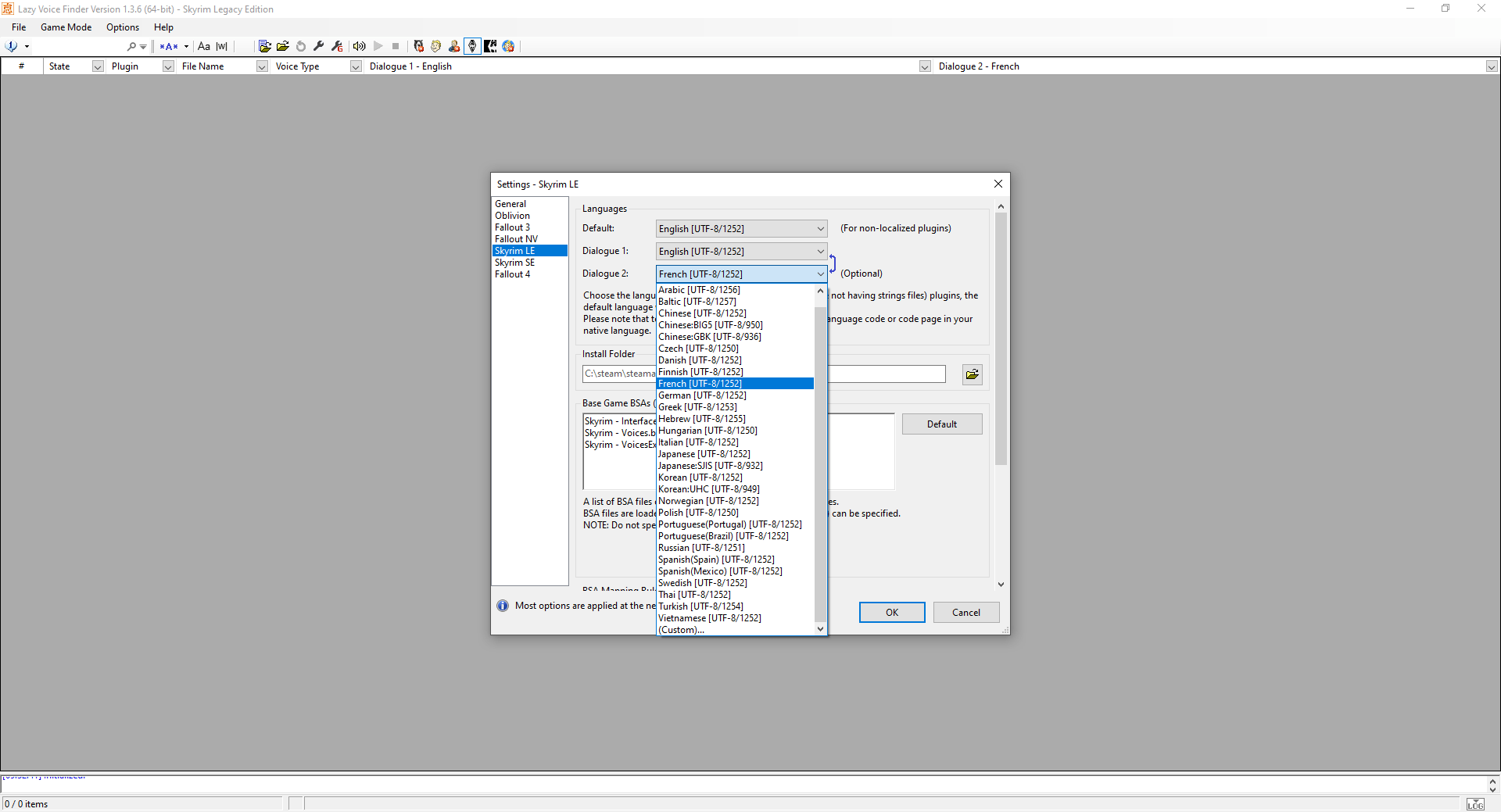The height and width of the screenshot is (812, 1501).
Task: Close the Settings - Skyrim LE dialog
Action: 998,184
